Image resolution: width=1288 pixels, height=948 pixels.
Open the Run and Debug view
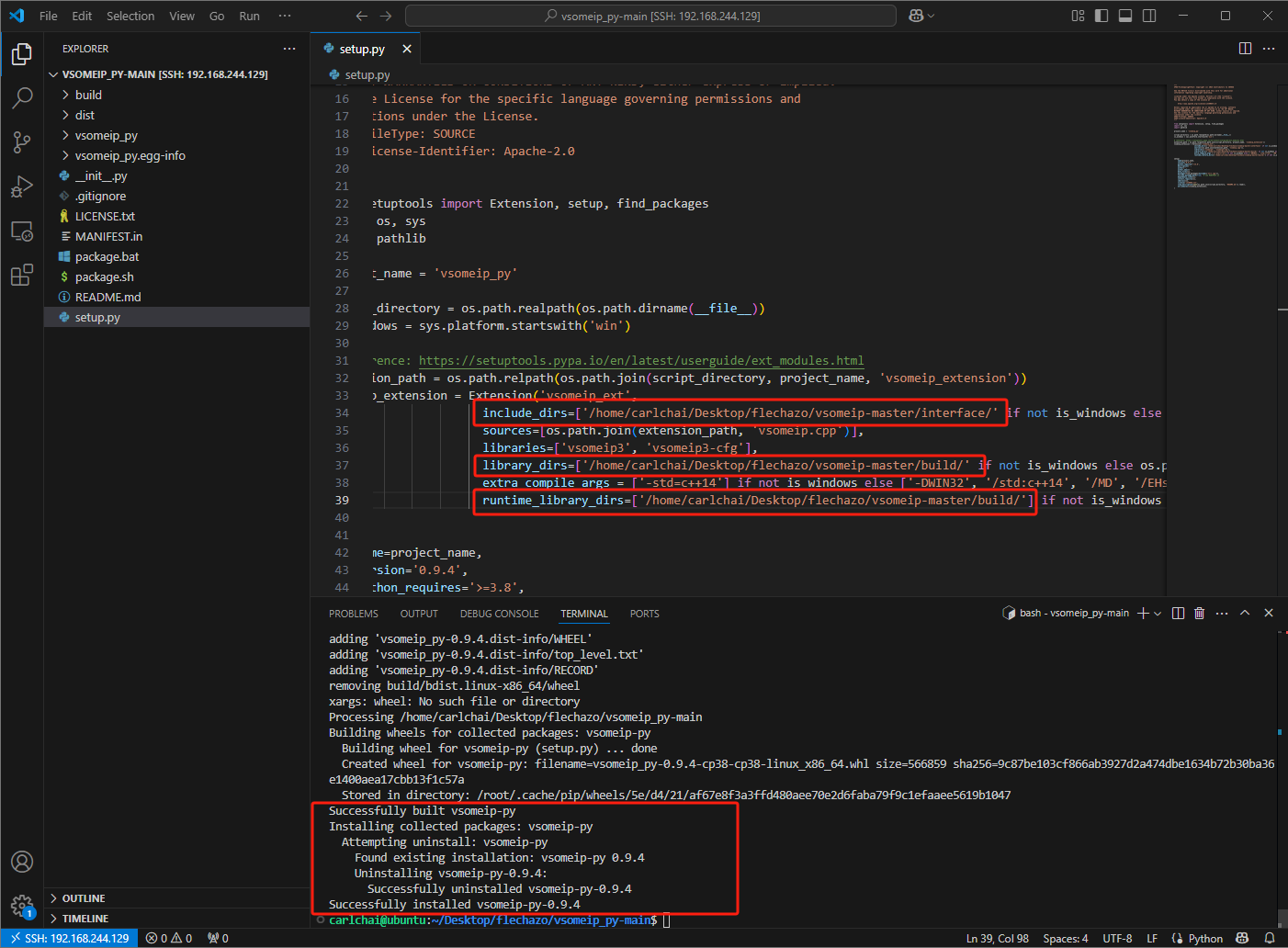[x=22, y=186]
